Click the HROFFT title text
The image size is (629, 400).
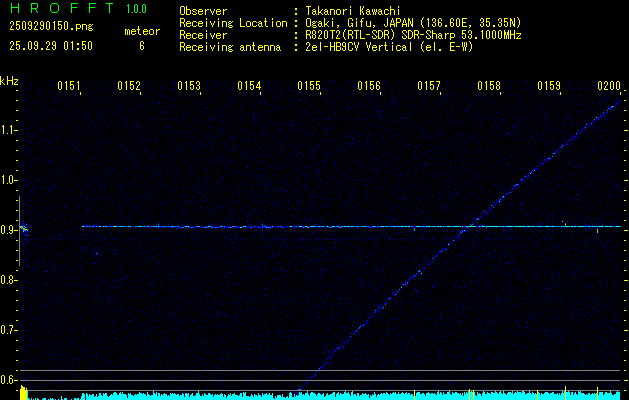coord(55,9)
